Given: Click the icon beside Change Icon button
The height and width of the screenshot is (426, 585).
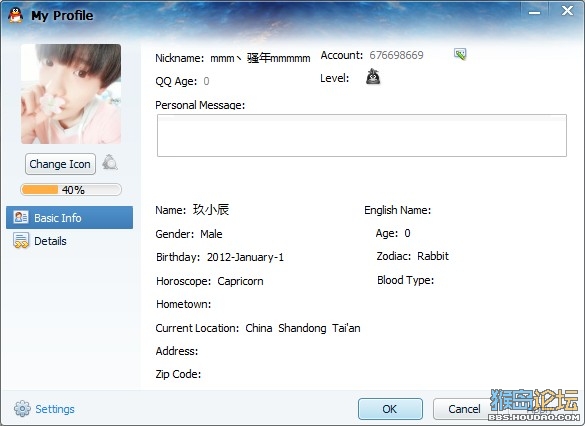Looking at the screenshot, I should (x=110, y=163).
